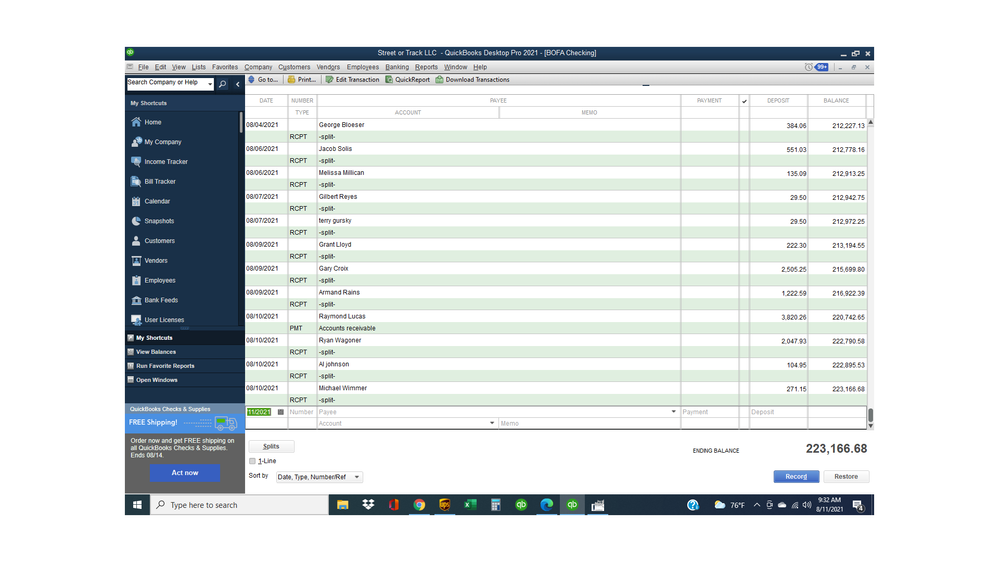Screen dimensions: 999x562
Task: Click the Go to toolbar button
Action: tap(263, 80)
